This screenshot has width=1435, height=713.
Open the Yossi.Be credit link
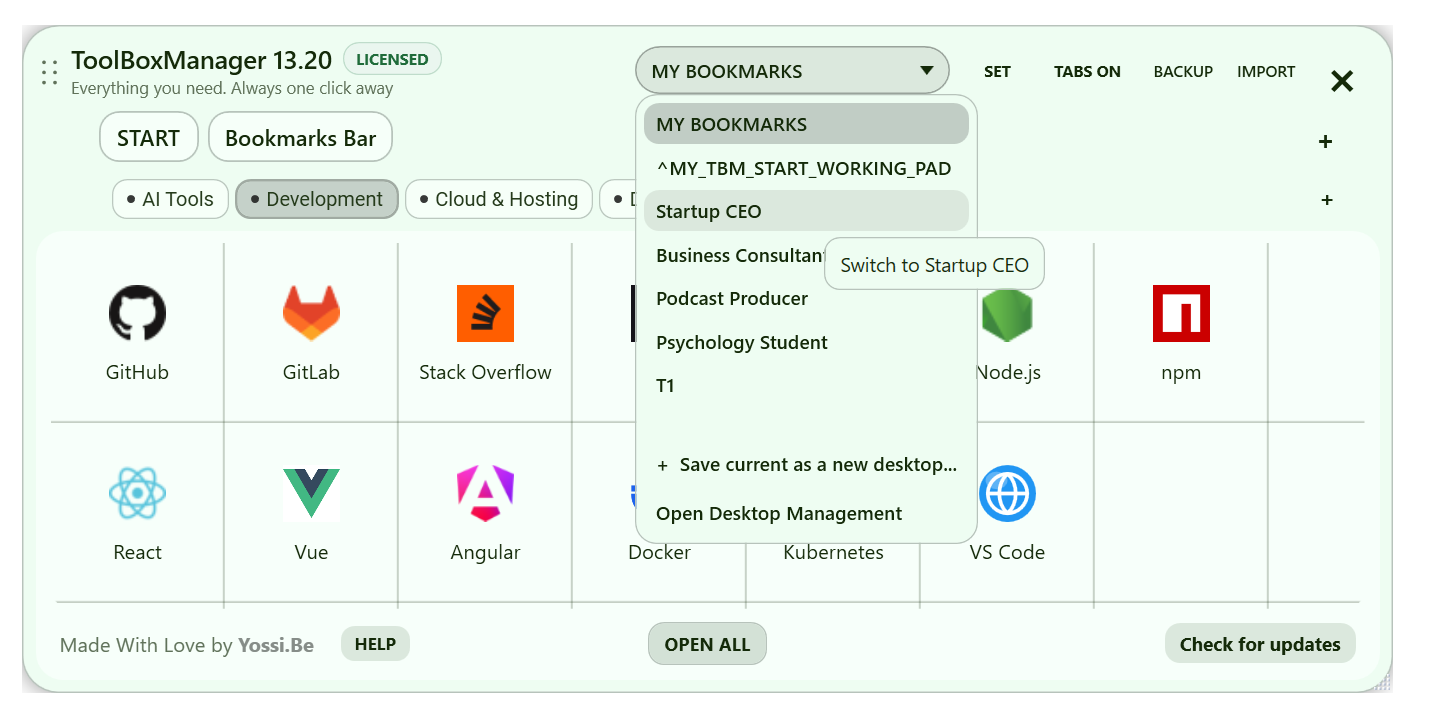[x=276, y=645]
